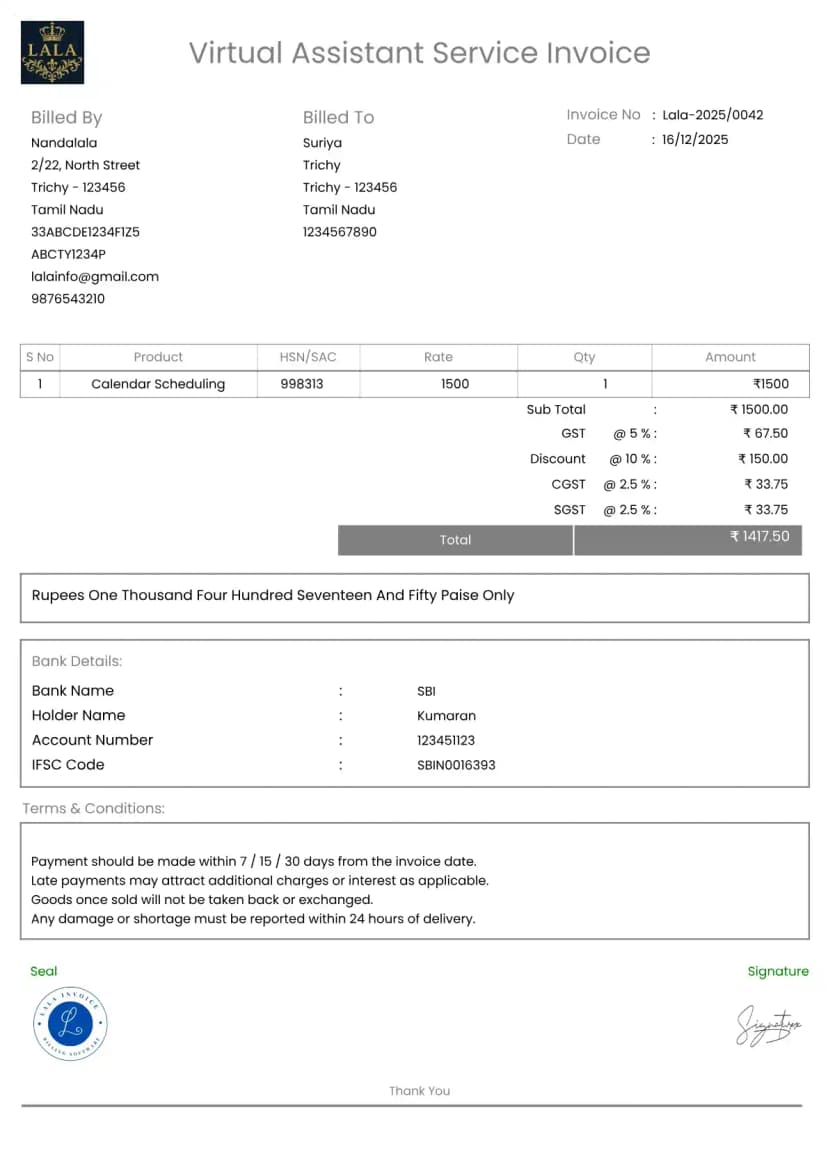Click the Sub Total value '₹ 1500.00'
Image resolution: width=828 pixels, height=1172 pixels.
759,410
